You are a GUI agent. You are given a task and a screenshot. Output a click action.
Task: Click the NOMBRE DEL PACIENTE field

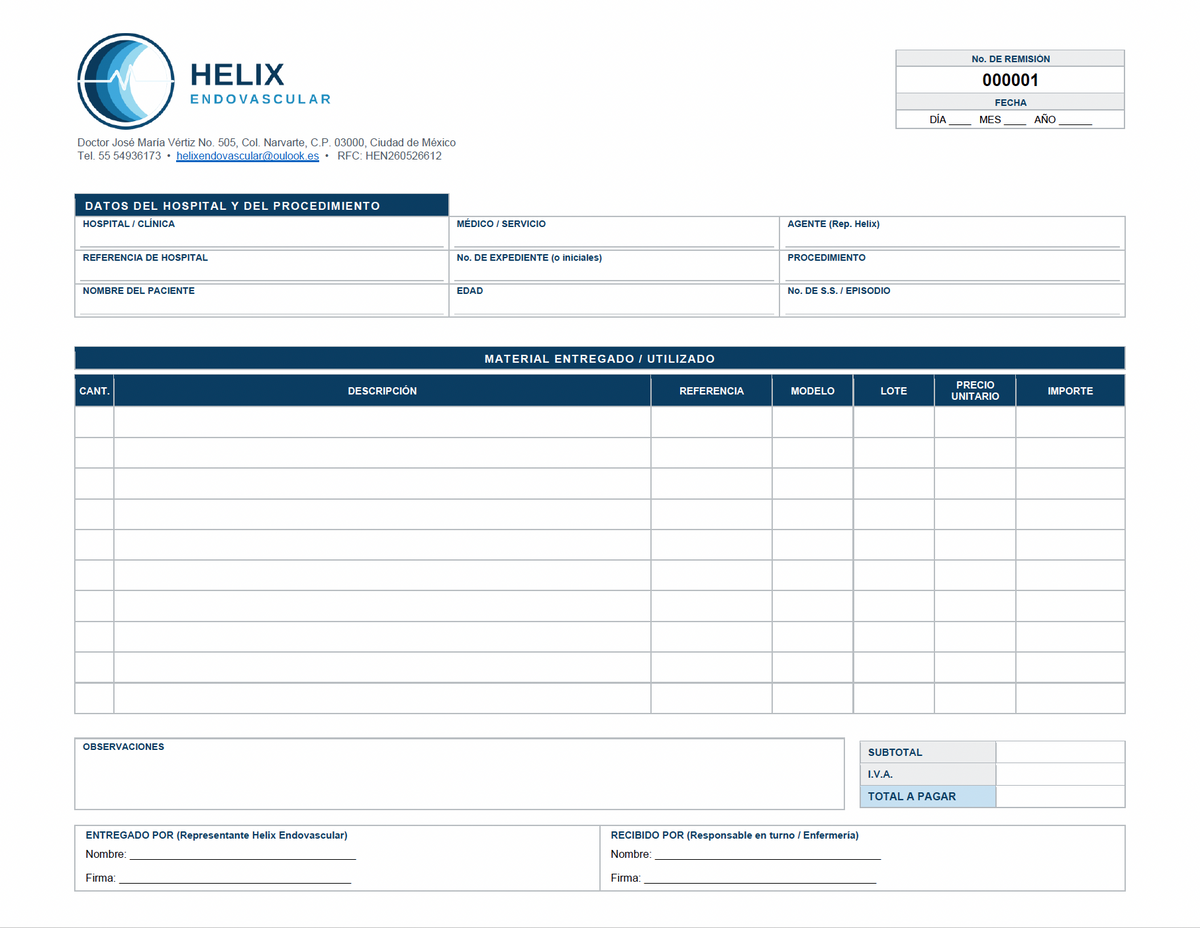pyautogui.click(x=262, y=300)
